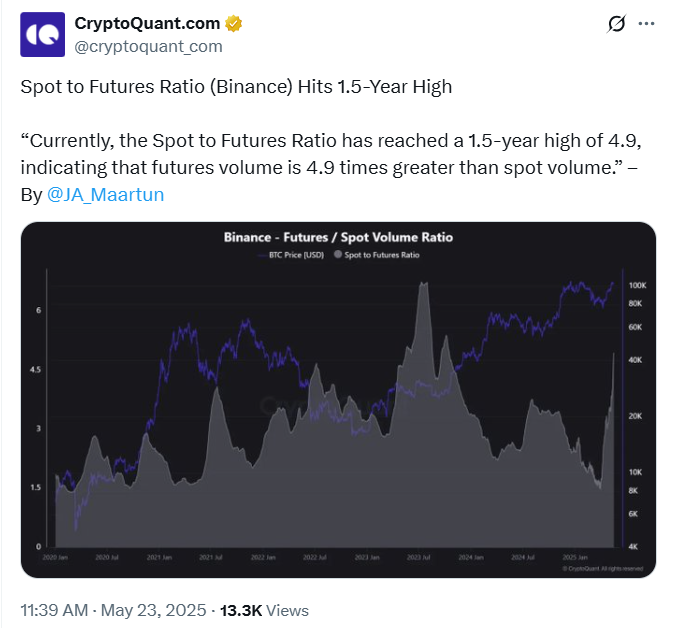Image resolution: width=673 pixels, height=628 pixels.
Task: Open the CryptoQuant.com display name
Action: point(147,23)
